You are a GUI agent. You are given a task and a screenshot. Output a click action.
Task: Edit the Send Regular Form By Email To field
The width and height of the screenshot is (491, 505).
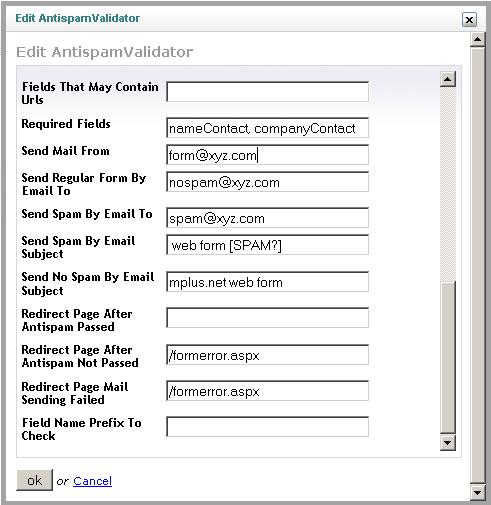coord(267,182)
